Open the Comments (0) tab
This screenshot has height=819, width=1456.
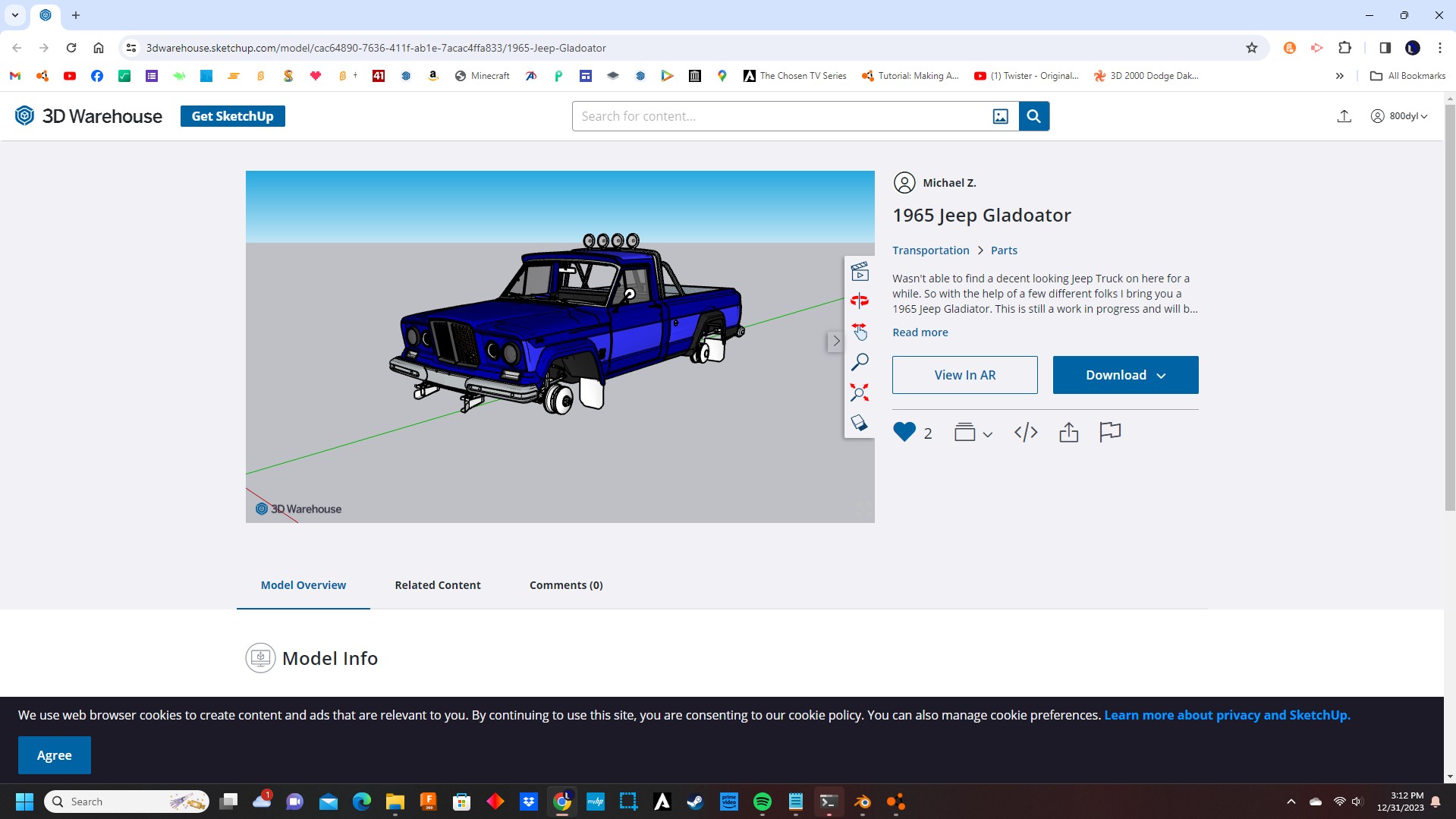tap(566, 585)
